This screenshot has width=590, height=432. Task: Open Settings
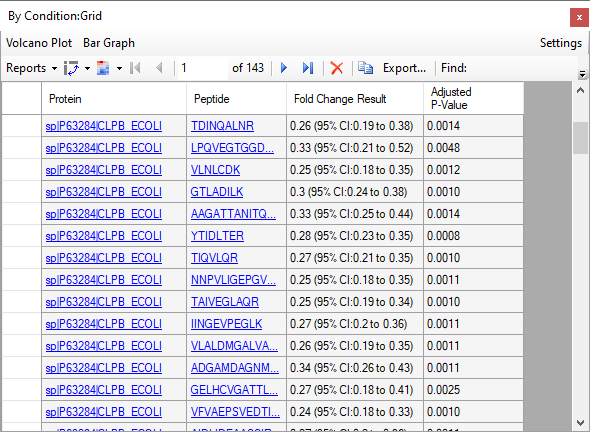(561, 43)
